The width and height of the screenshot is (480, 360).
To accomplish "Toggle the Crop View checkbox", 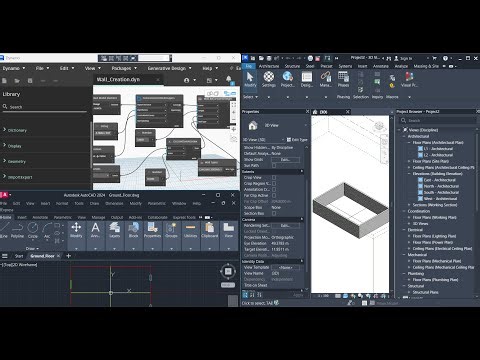I will click(x=274, y=178).
